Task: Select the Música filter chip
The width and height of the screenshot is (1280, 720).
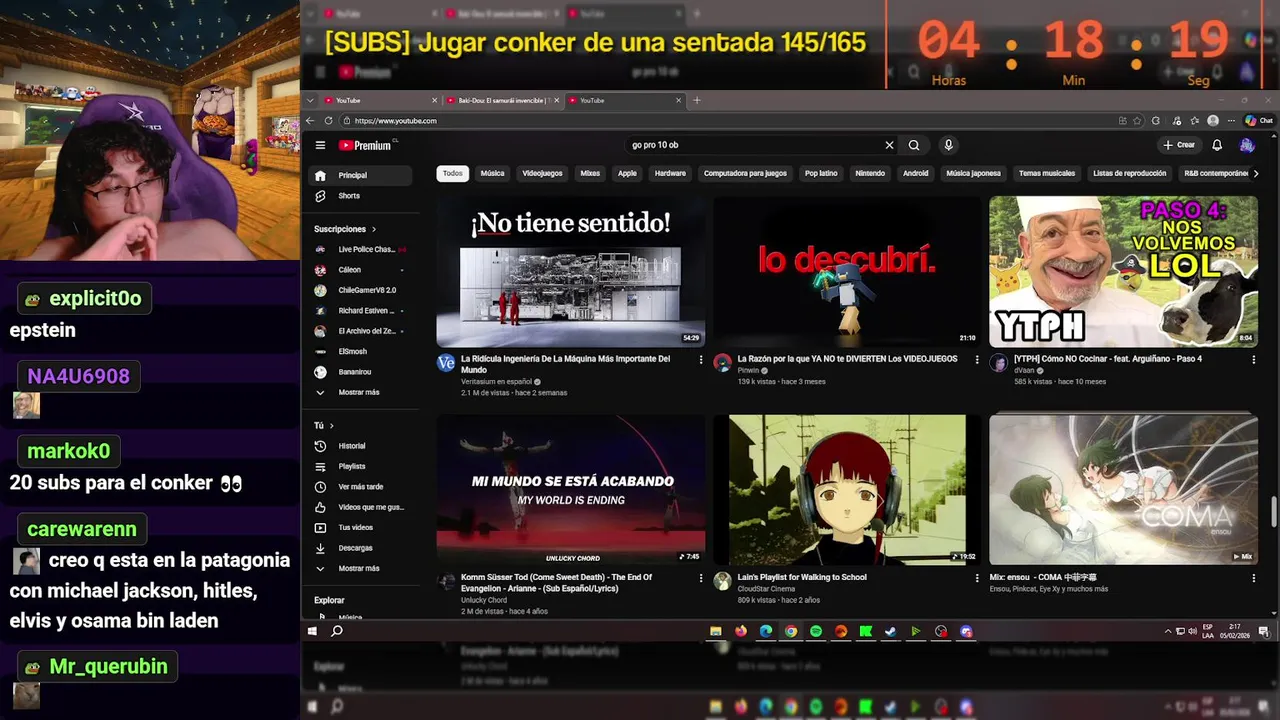Action: point(492,173)
